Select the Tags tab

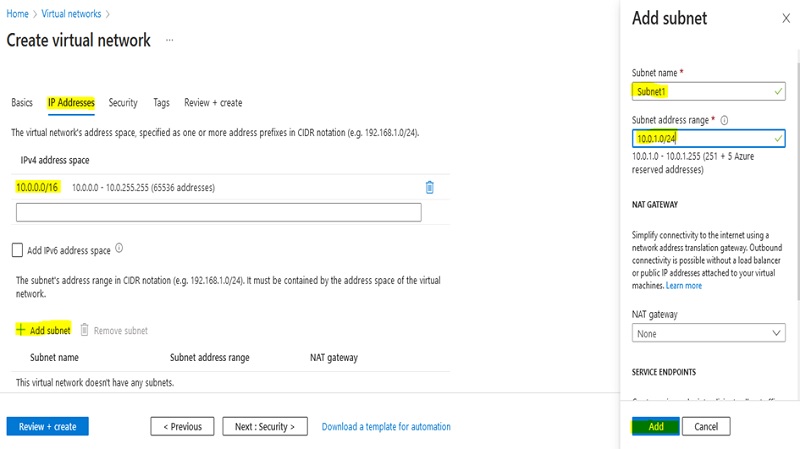tap(161, 103)
